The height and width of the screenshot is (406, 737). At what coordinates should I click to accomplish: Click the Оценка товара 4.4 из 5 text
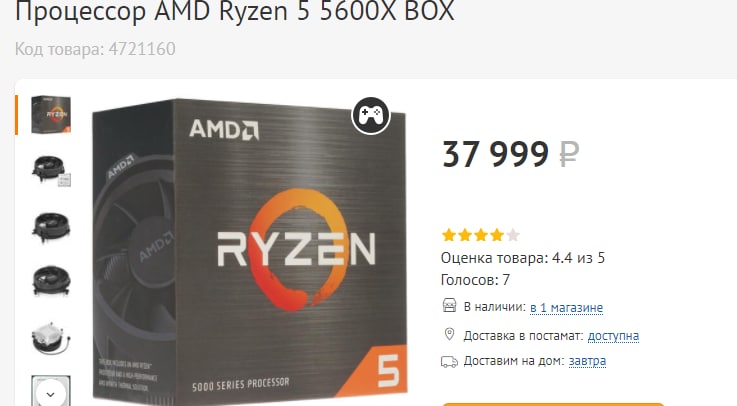click(523, 258)
